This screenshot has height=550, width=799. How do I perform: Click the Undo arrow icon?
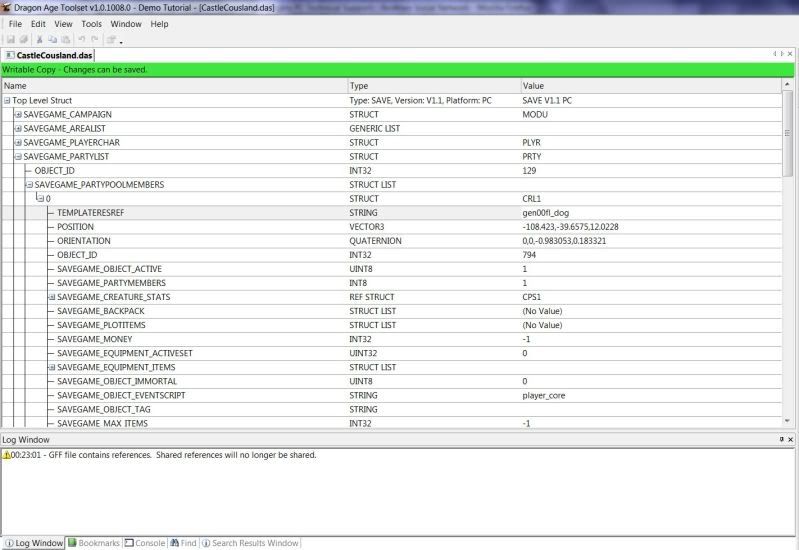[82, 39]
